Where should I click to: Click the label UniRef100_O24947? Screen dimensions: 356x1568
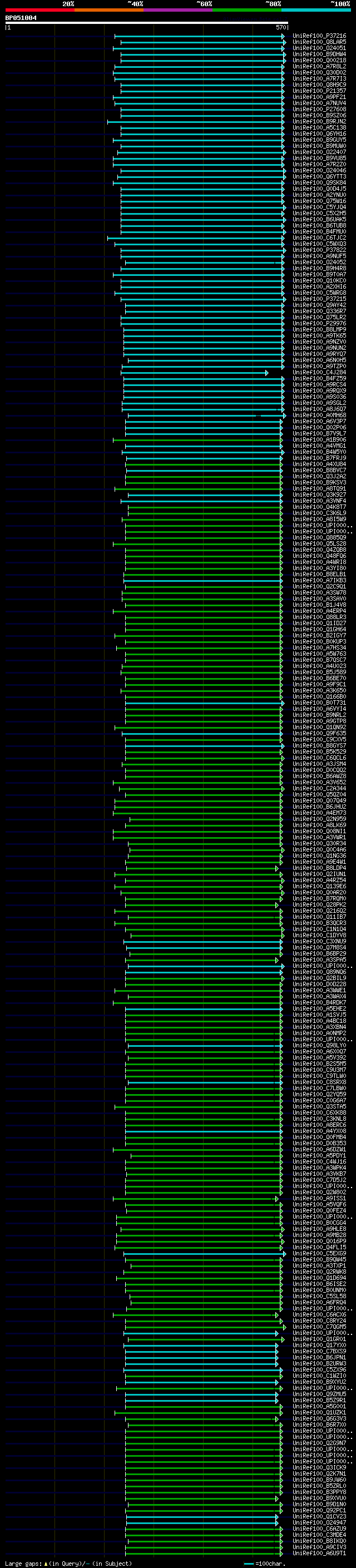pyautogui.click(x=319, y=1522)
